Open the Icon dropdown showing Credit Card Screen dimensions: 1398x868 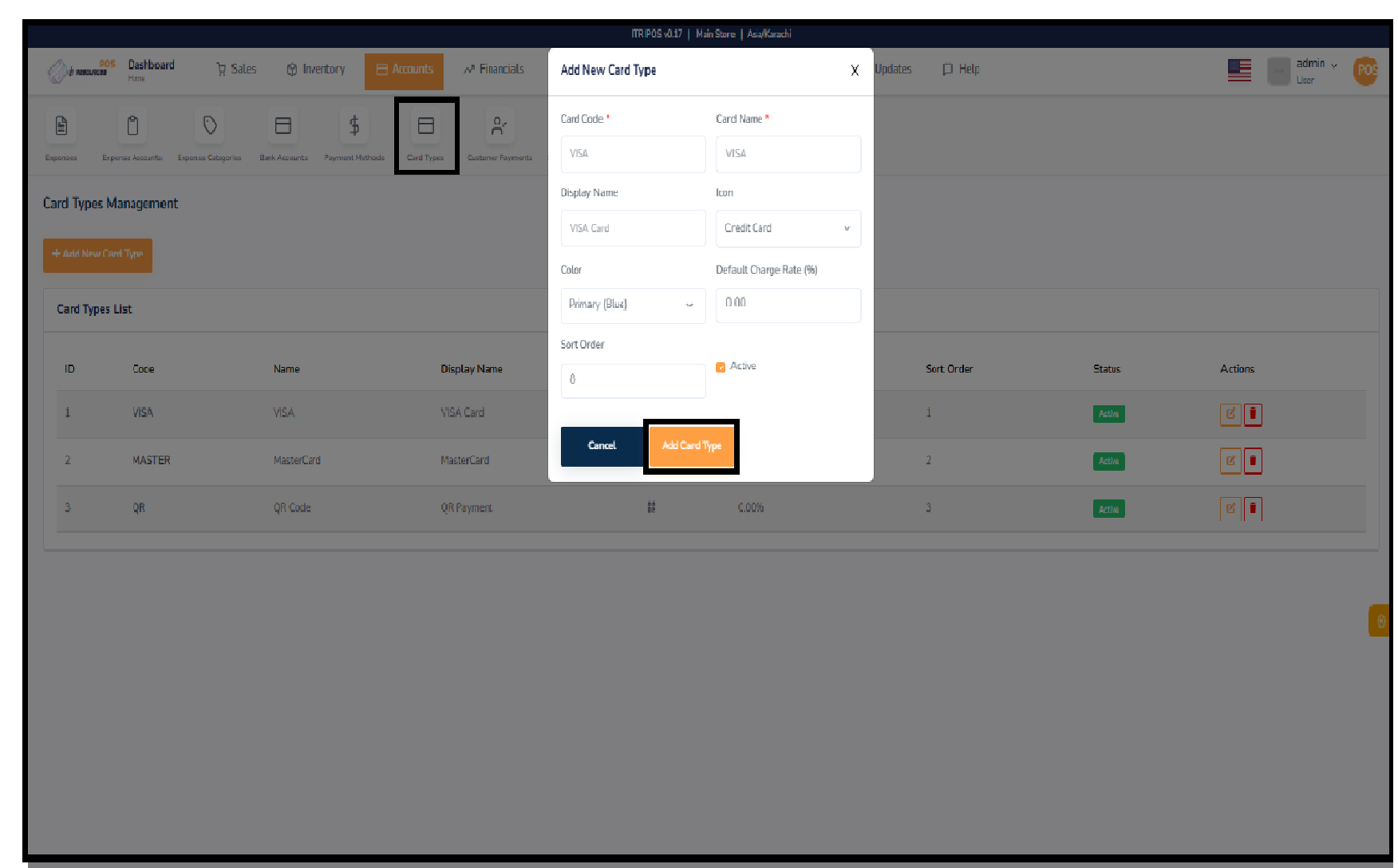[788, 228]
